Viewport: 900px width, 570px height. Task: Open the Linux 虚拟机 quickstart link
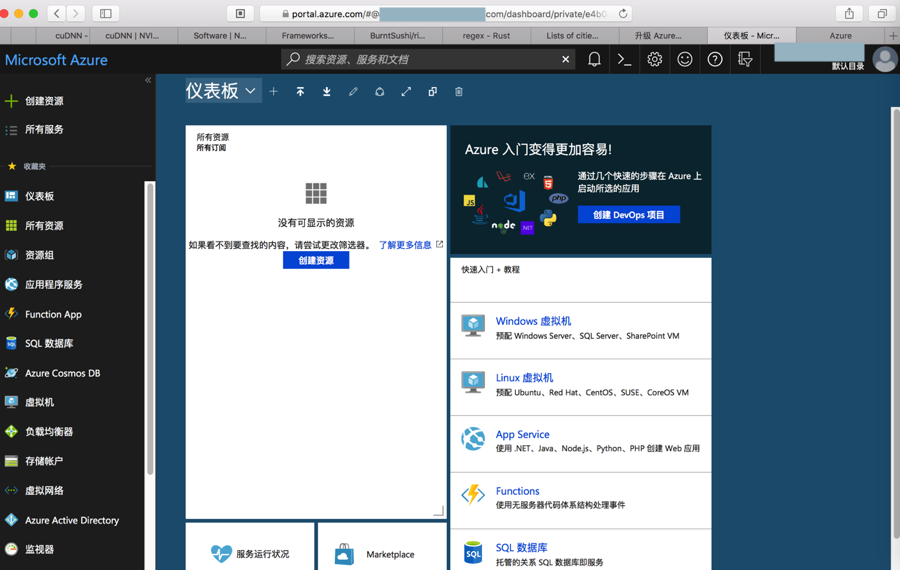[x=524, y=378]
